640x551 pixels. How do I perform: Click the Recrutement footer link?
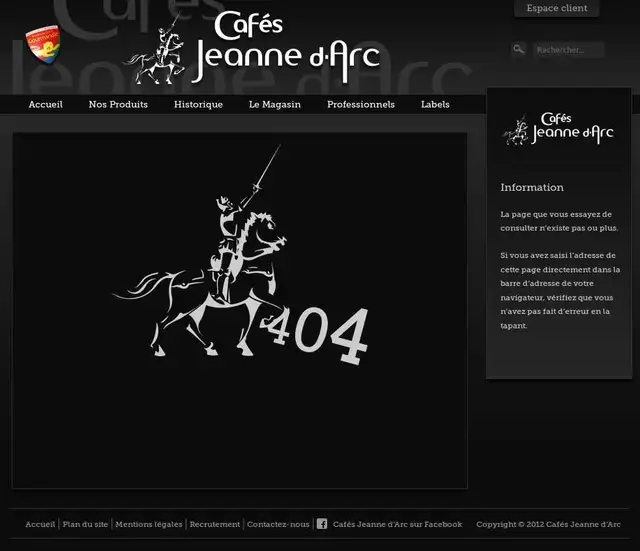click(x=215, y=524)
